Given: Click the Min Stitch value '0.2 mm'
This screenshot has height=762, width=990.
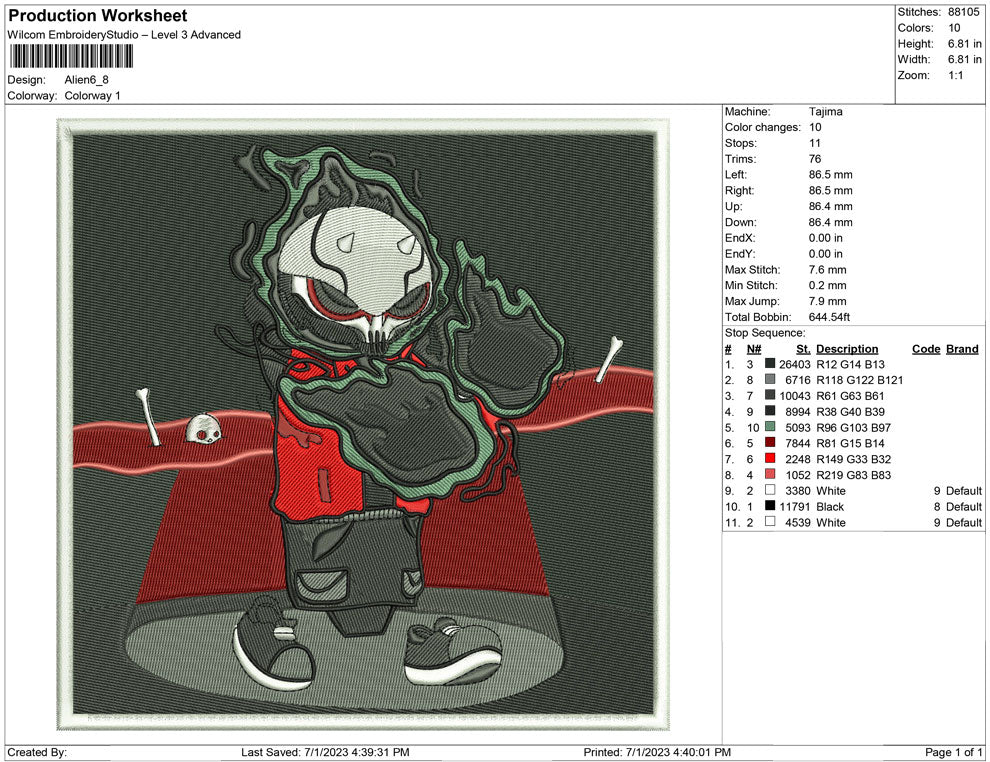Looking at the screenshot, I should pos(827,285).
